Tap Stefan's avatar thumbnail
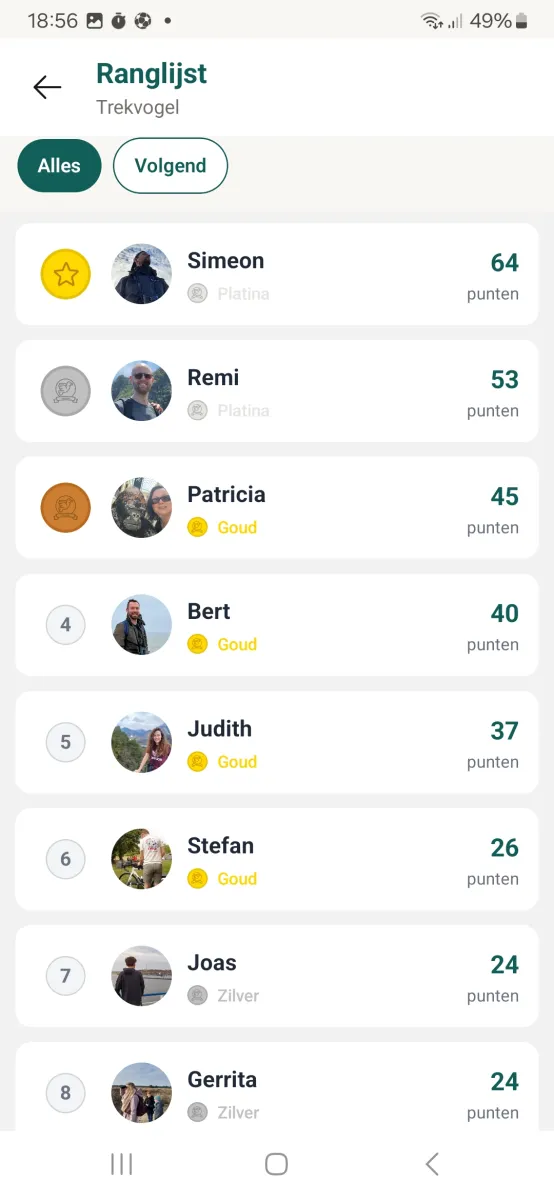 click(141, 859)
